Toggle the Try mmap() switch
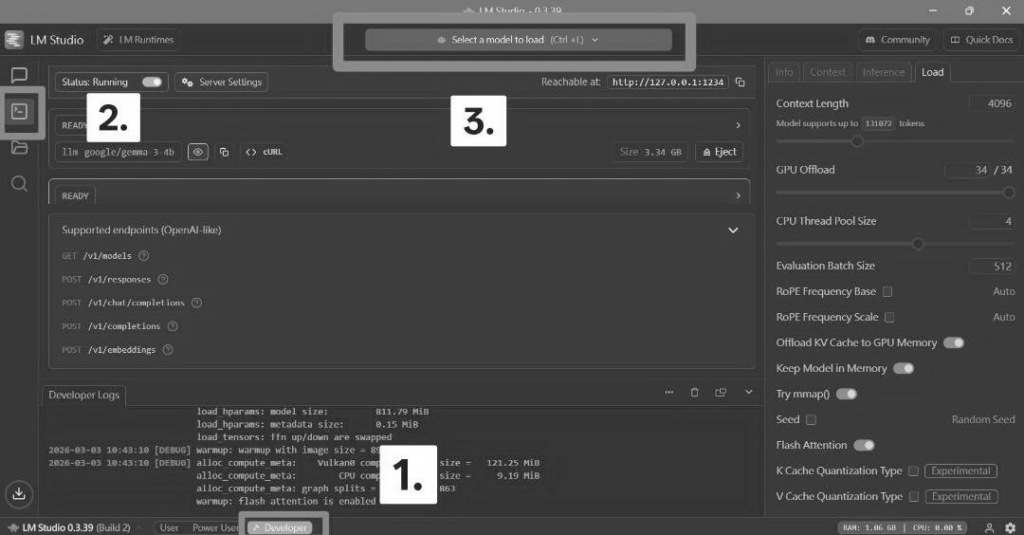The image size is (1024, 535). [x=846, y=394]
